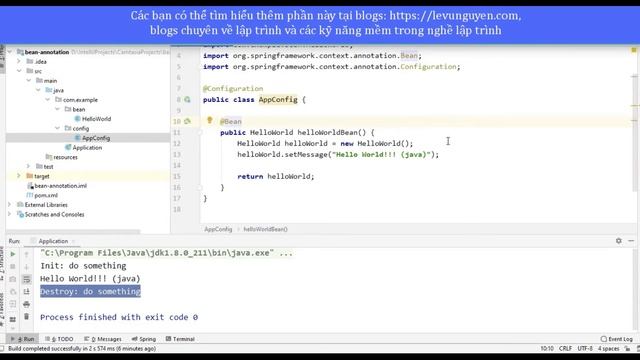Click the inspection indicator at editor top-right

coord(634,50)
